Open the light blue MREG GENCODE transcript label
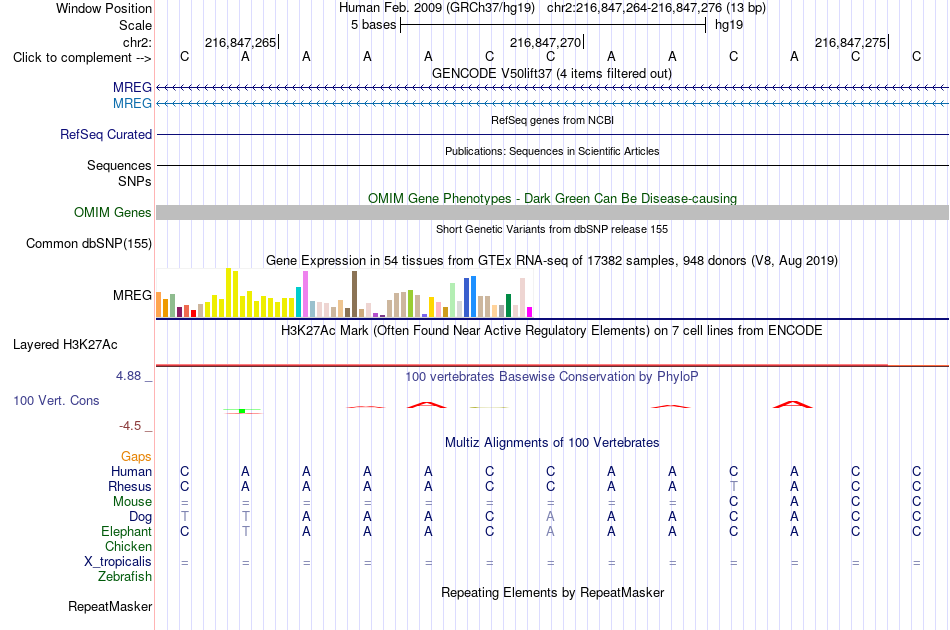This screenshot has height=630, width=950. [132, 103]
